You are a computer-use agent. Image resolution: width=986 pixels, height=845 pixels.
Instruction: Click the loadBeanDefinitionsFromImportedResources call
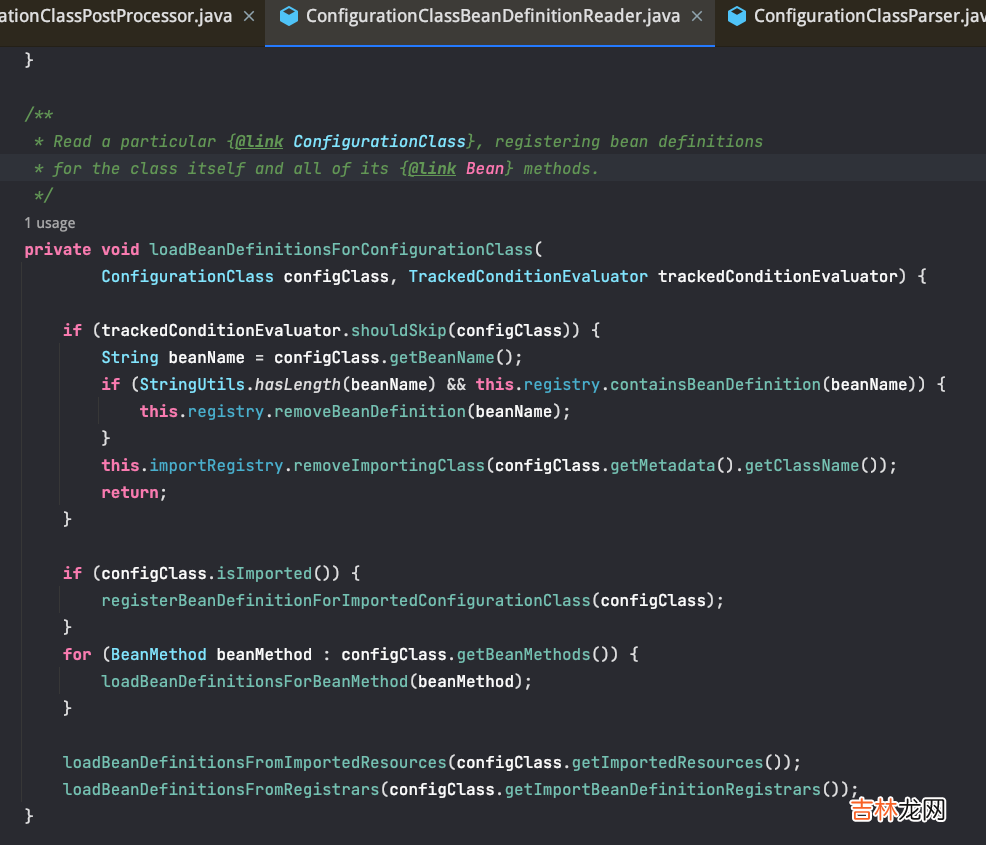pyautogui.click(x=254, y=762)
